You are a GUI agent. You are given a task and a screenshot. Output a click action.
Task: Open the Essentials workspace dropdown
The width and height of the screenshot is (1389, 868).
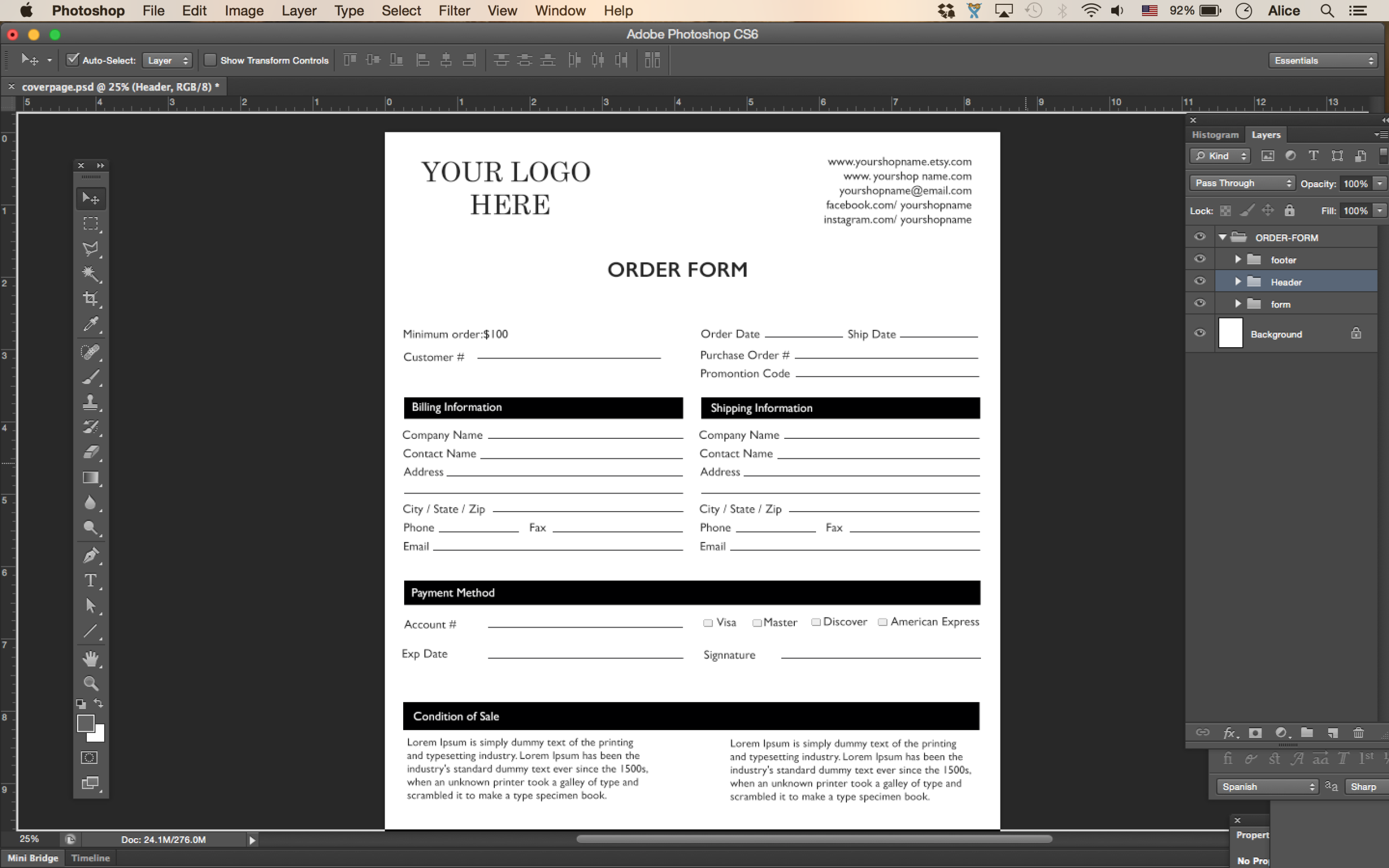pyautogui.click(x=1323, y=60)
